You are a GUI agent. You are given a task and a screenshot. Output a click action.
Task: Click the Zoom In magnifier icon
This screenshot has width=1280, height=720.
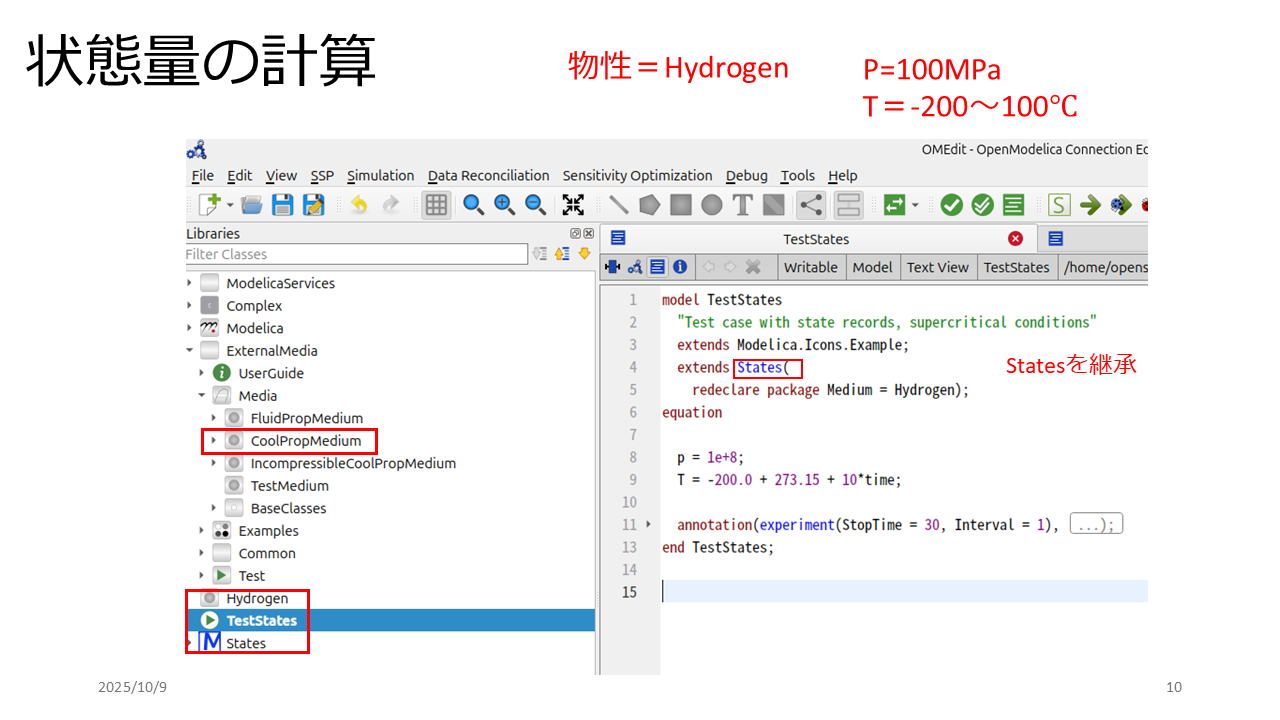[504, 205]
